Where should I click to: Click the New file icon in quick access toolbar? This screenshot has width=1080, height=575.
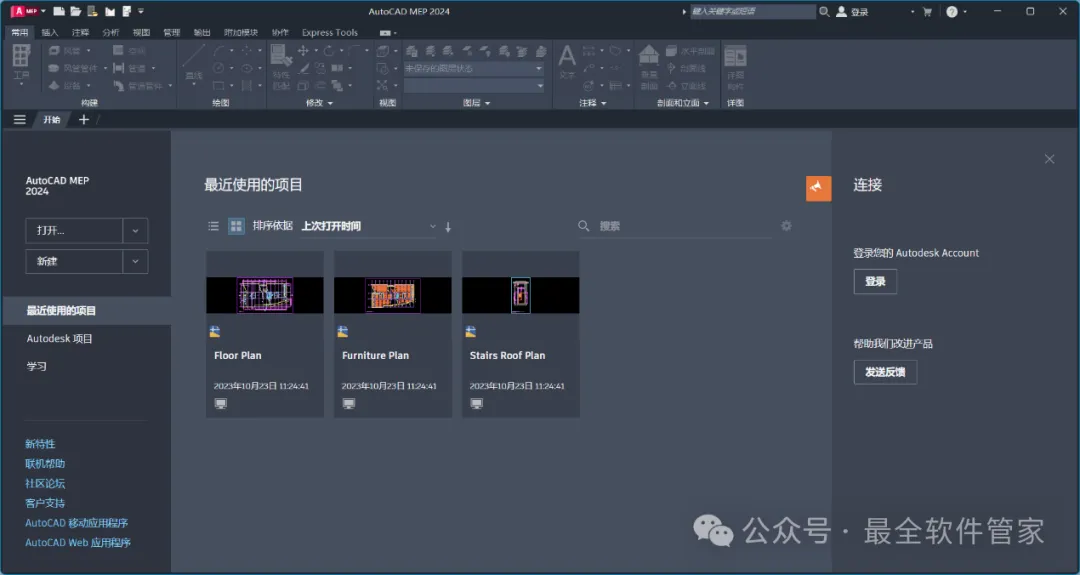pyautogui.click(x=59, y=11)
